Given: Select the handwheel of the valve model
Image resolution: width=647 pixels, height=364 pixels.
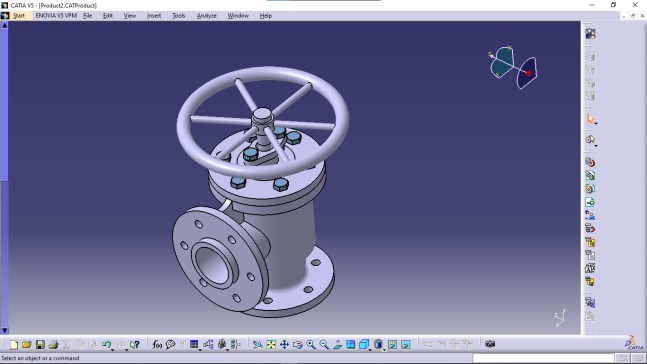Looking at the screenshot, I should (x=263, y=123).
